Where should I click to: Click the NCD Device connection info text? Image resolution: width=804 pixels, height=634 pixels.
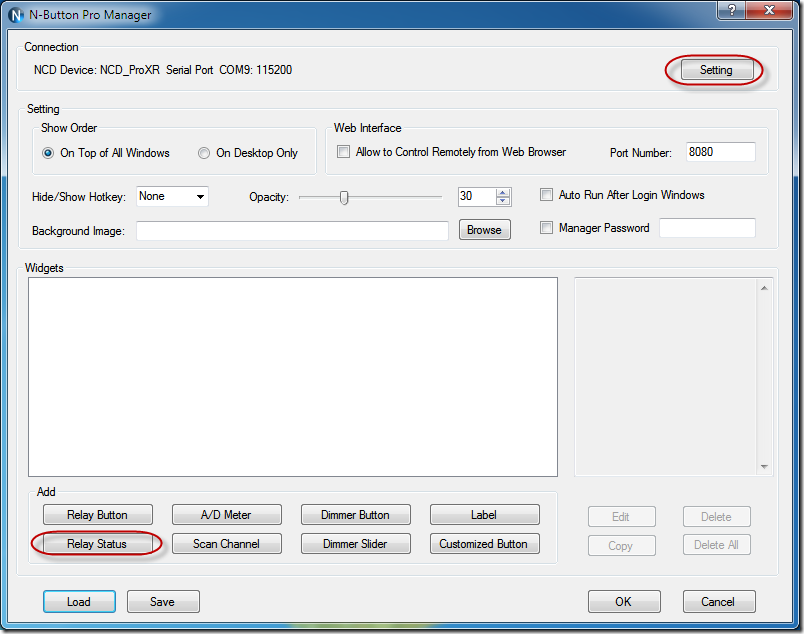163,70
